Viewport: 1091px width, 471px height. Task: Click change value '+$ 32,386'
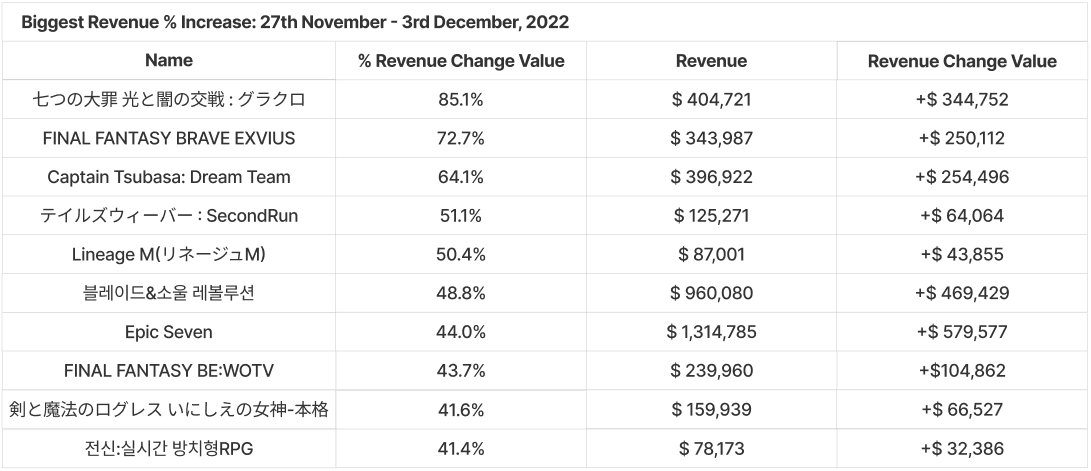(962, 448)
